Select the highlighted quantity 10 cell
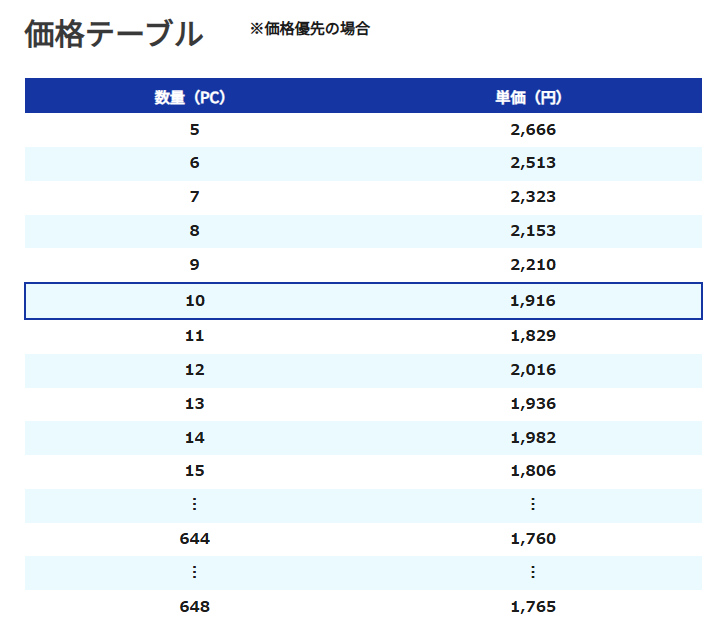723x630 pixels. coord(194,301)
